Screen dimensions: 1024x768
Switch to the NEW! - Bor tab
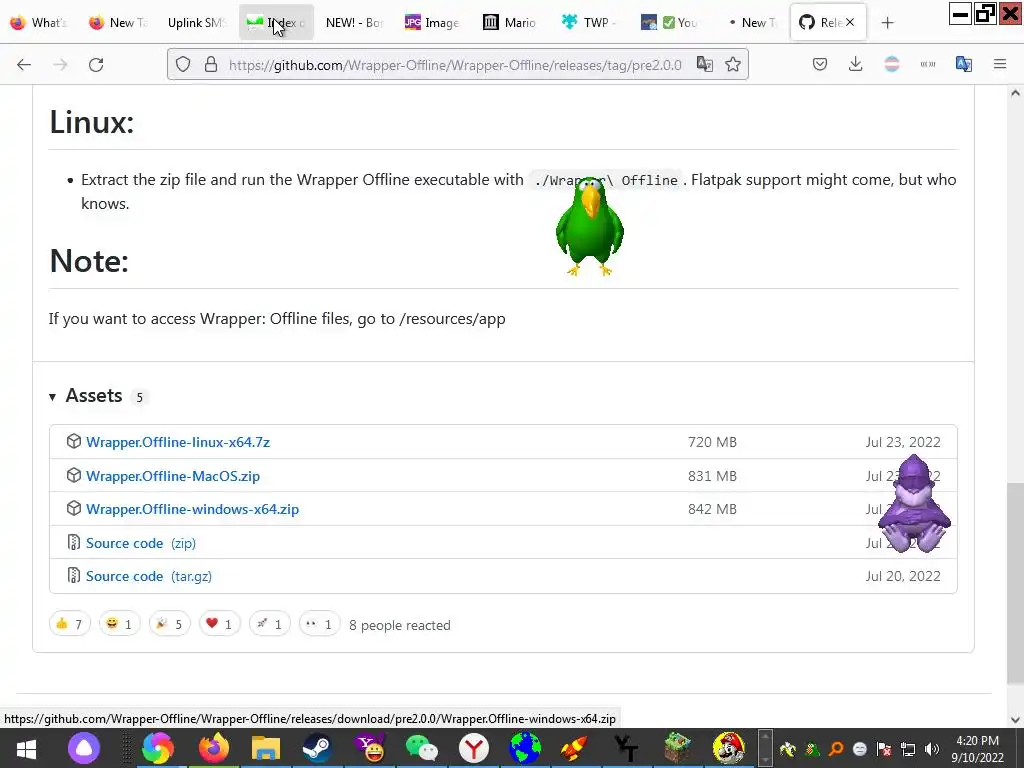tap(355, 22)
